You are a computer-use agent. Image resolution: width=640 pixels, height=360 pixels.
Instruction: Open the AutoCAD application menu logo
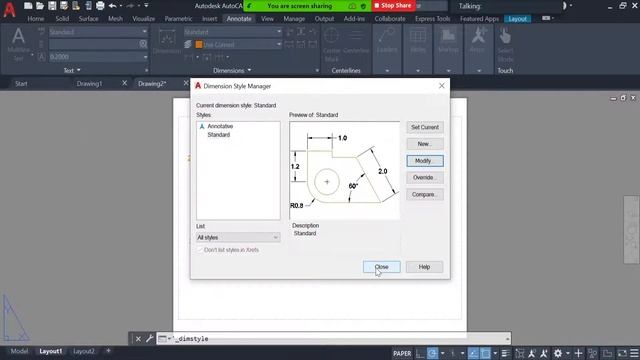[x=9, y=9]
